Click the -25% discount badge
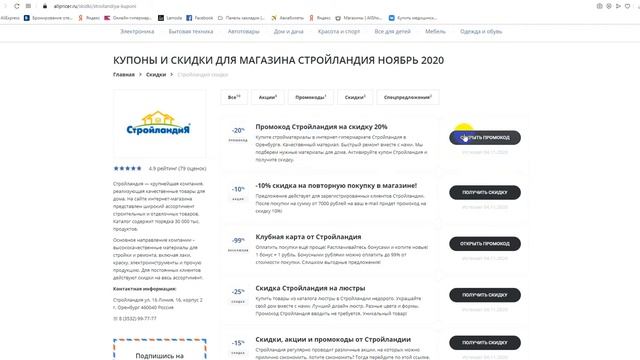The height and width of the screenshot is (360, 640). coord(238,292)
